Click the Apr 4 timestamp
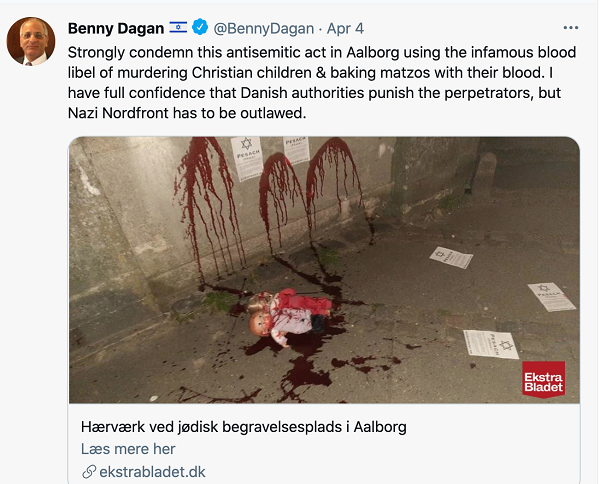The height and width of the screenshot is (484, 600). [x=345, y=29]
